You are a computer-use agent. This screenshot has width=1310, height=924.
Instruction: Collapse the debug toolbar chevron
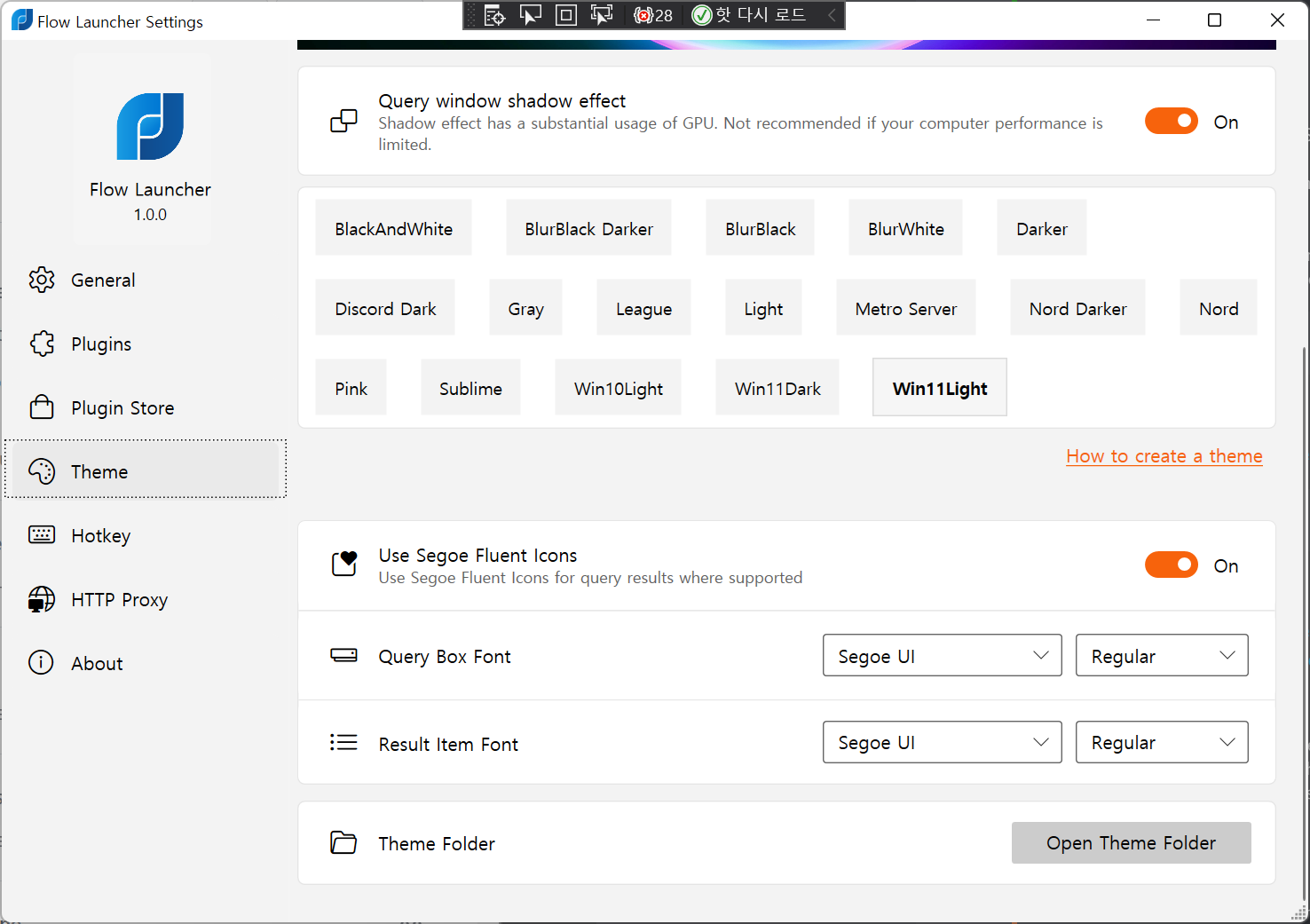tap(832, 15)
